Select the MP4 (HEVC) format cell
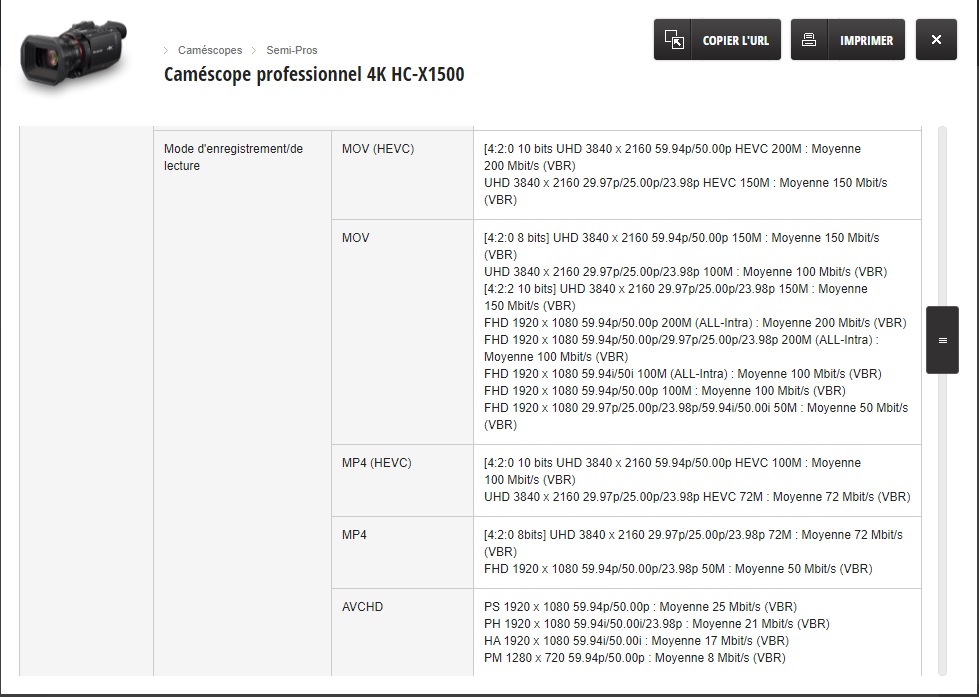 pos(377,463)
